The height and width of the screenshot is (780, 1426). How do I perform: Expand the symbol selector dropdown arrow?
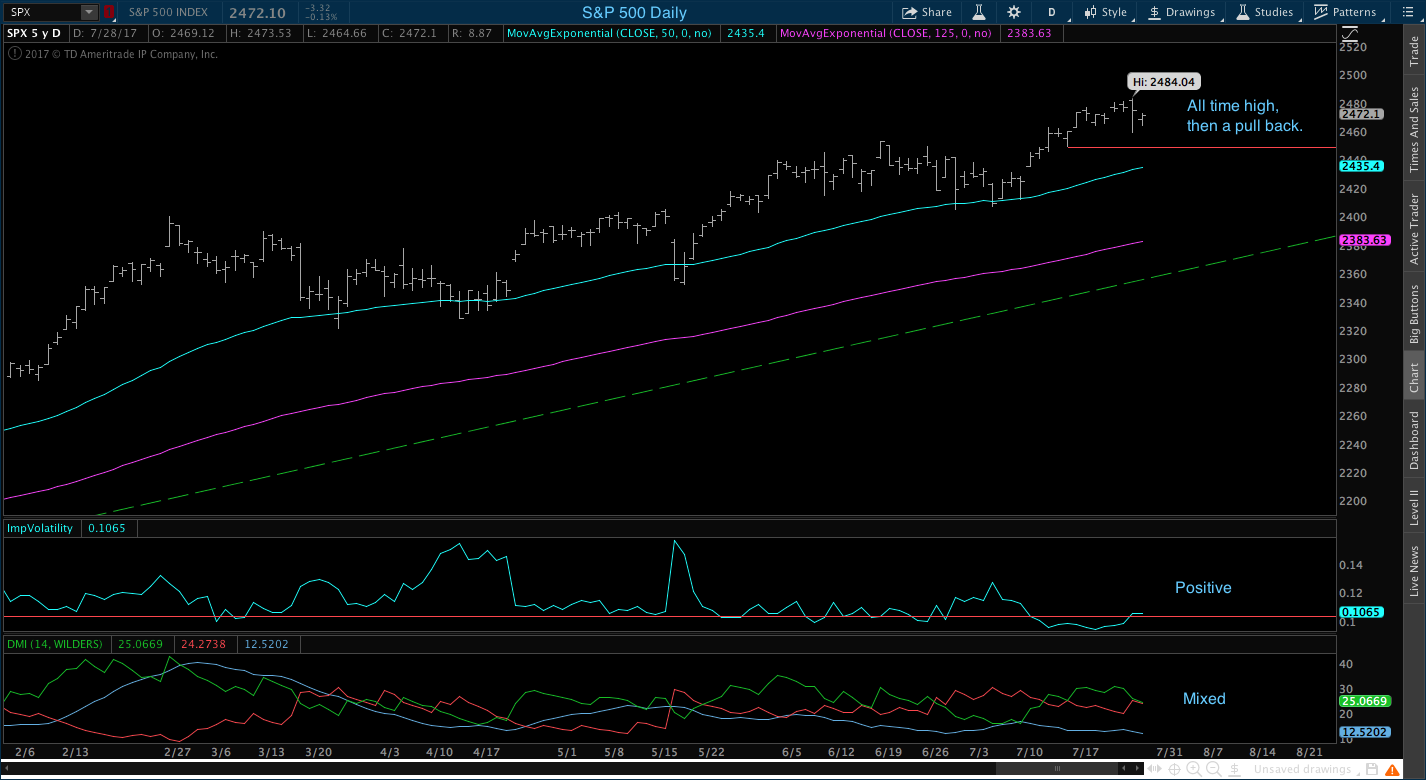89,12
